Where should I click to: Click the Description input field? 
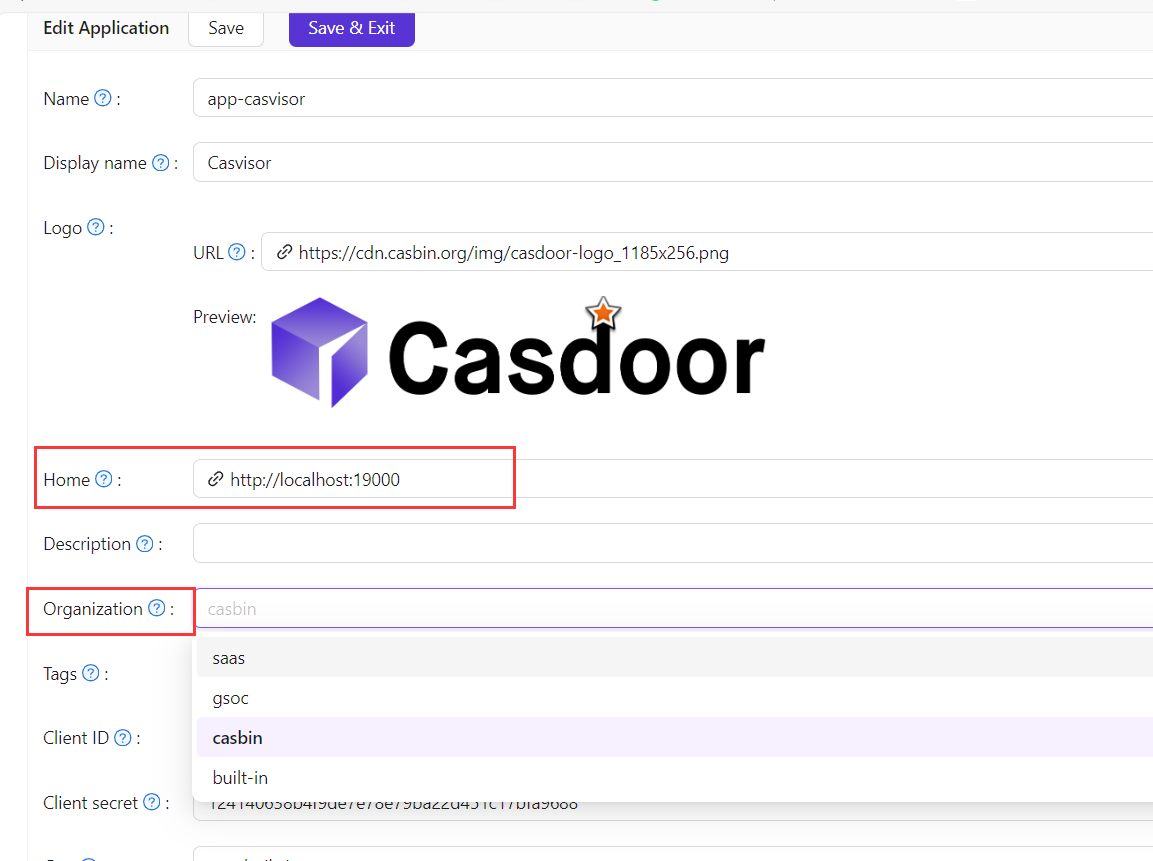click(670, 544)
